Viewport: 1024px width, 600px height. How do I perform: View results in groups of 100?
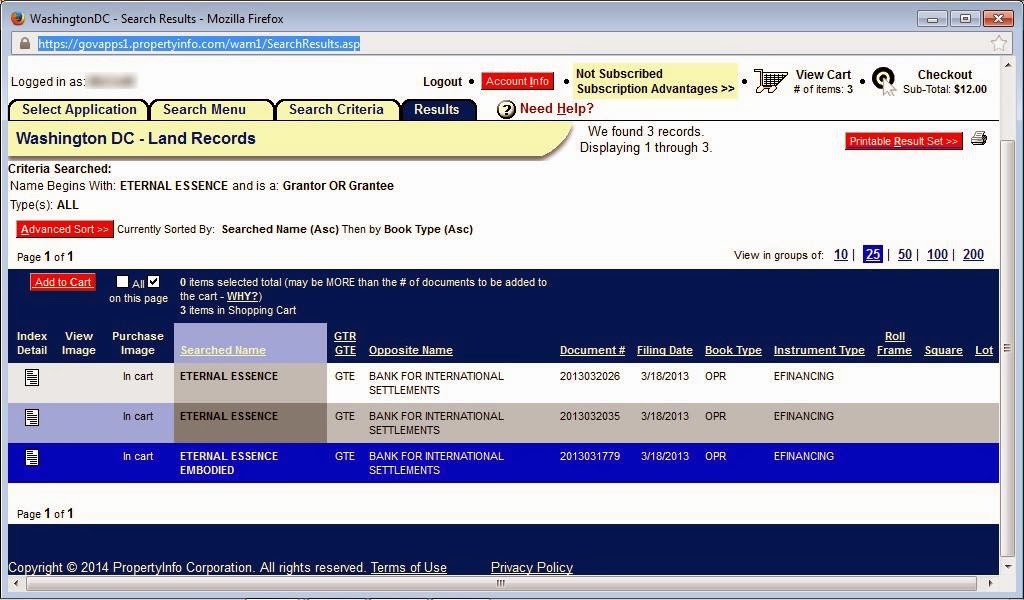(937, 255)
